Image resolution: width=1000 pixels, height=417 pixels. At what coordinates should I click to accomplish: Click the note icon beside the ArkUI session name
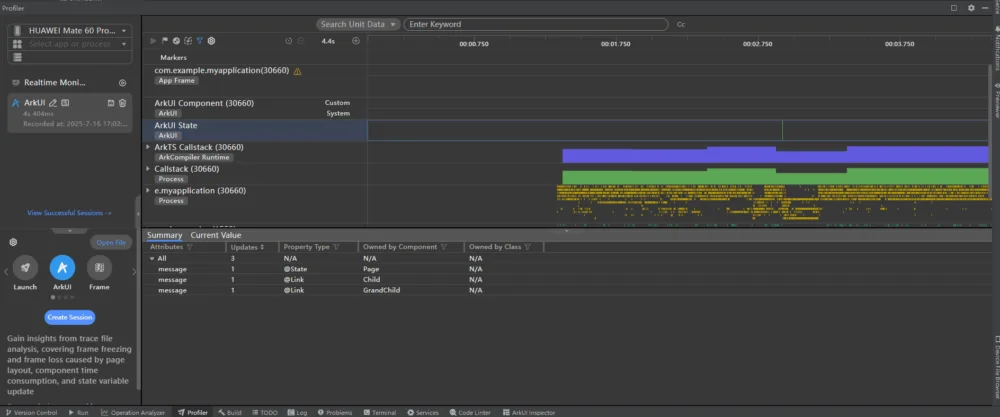coord(65,103)
